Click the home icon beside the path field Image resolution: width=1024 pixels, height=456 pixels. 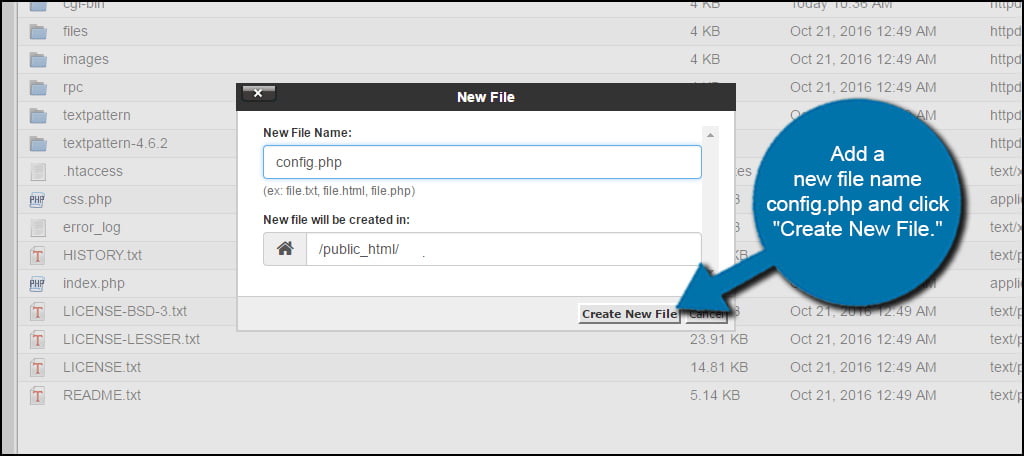[x=285, y=249]
